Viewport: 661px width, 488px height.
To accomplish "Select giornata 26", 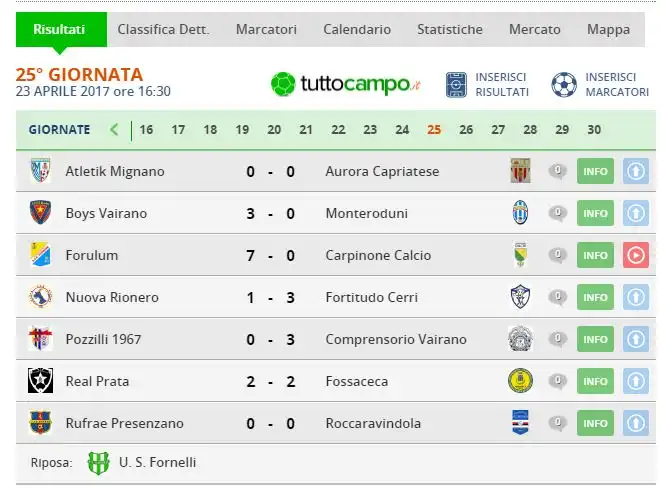I will [x=466, y=129].
